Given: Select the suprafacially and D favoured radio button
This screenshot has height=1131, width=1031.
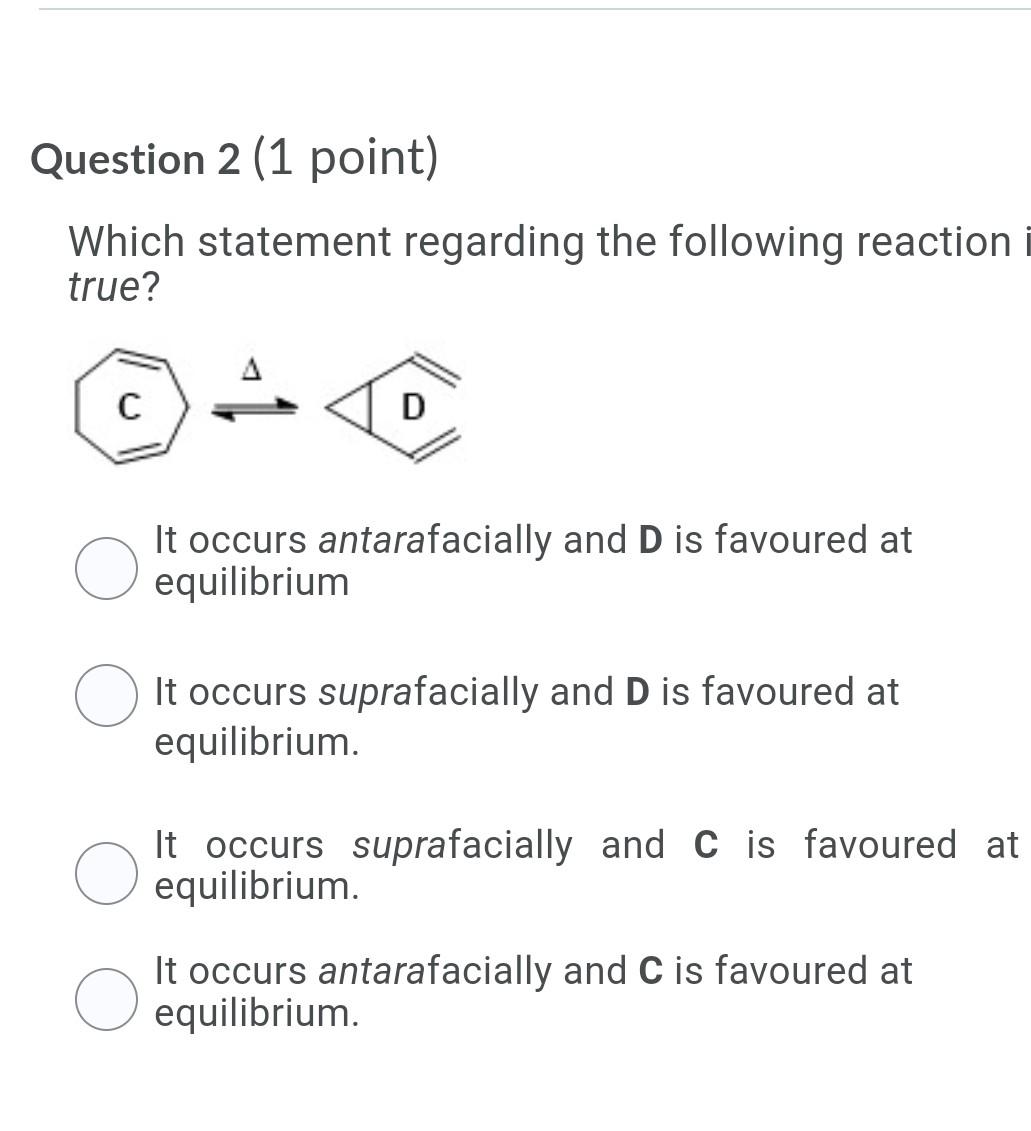Looking at the screenshot, I should (x=106, y=695).
